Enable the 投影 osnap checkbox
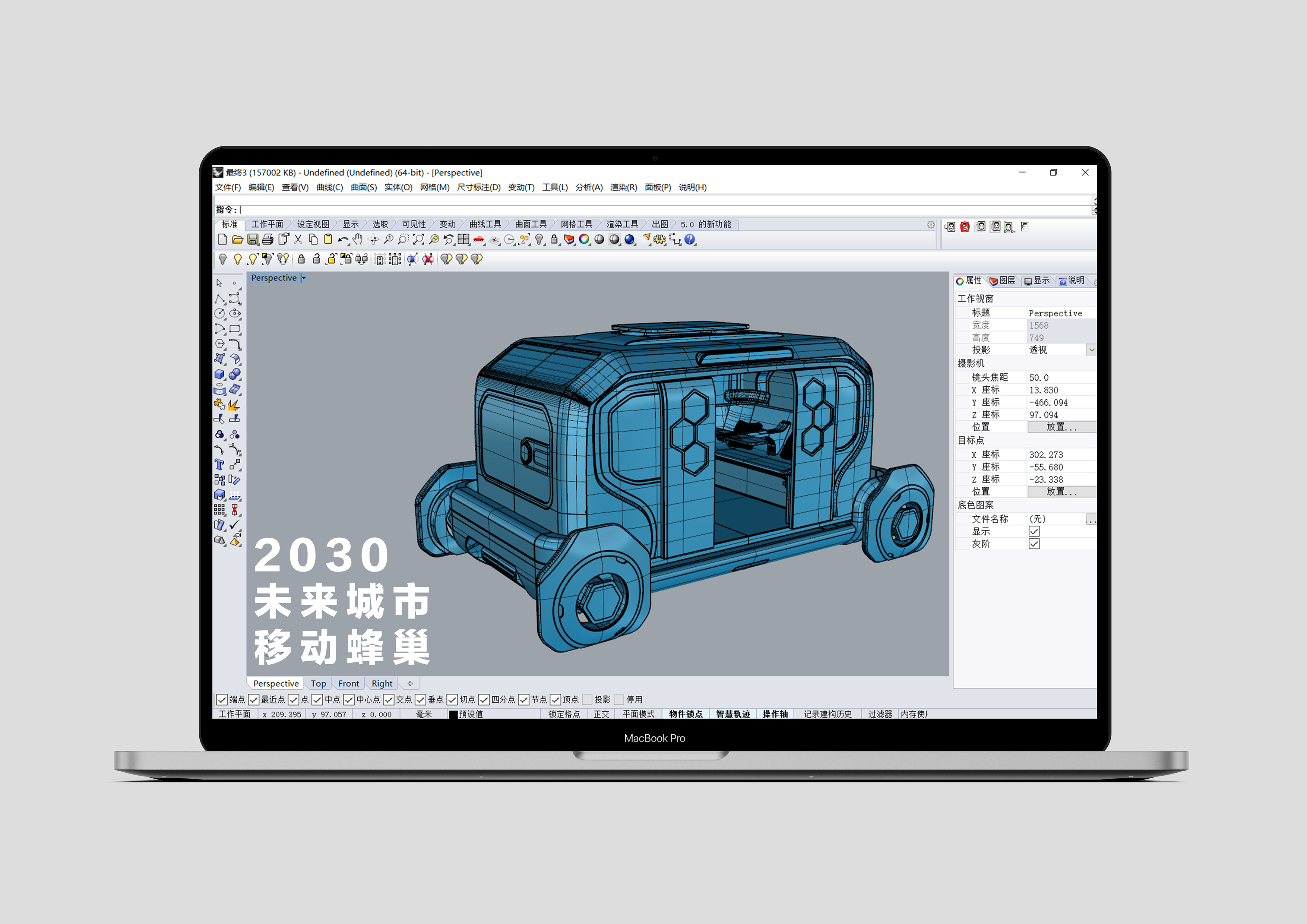The width and height of the screenshot is (1307, 924). click(x=588, y=700)
